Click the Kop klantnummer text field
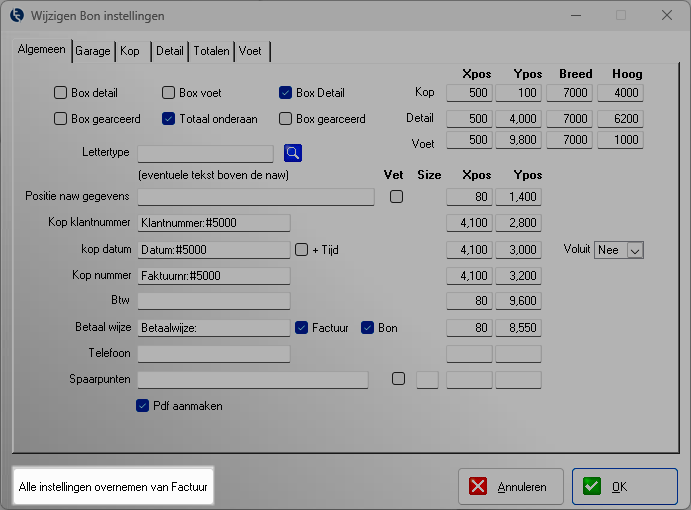Image resolution: width=691 pixels, height=510 pixels. pos(213,223)
